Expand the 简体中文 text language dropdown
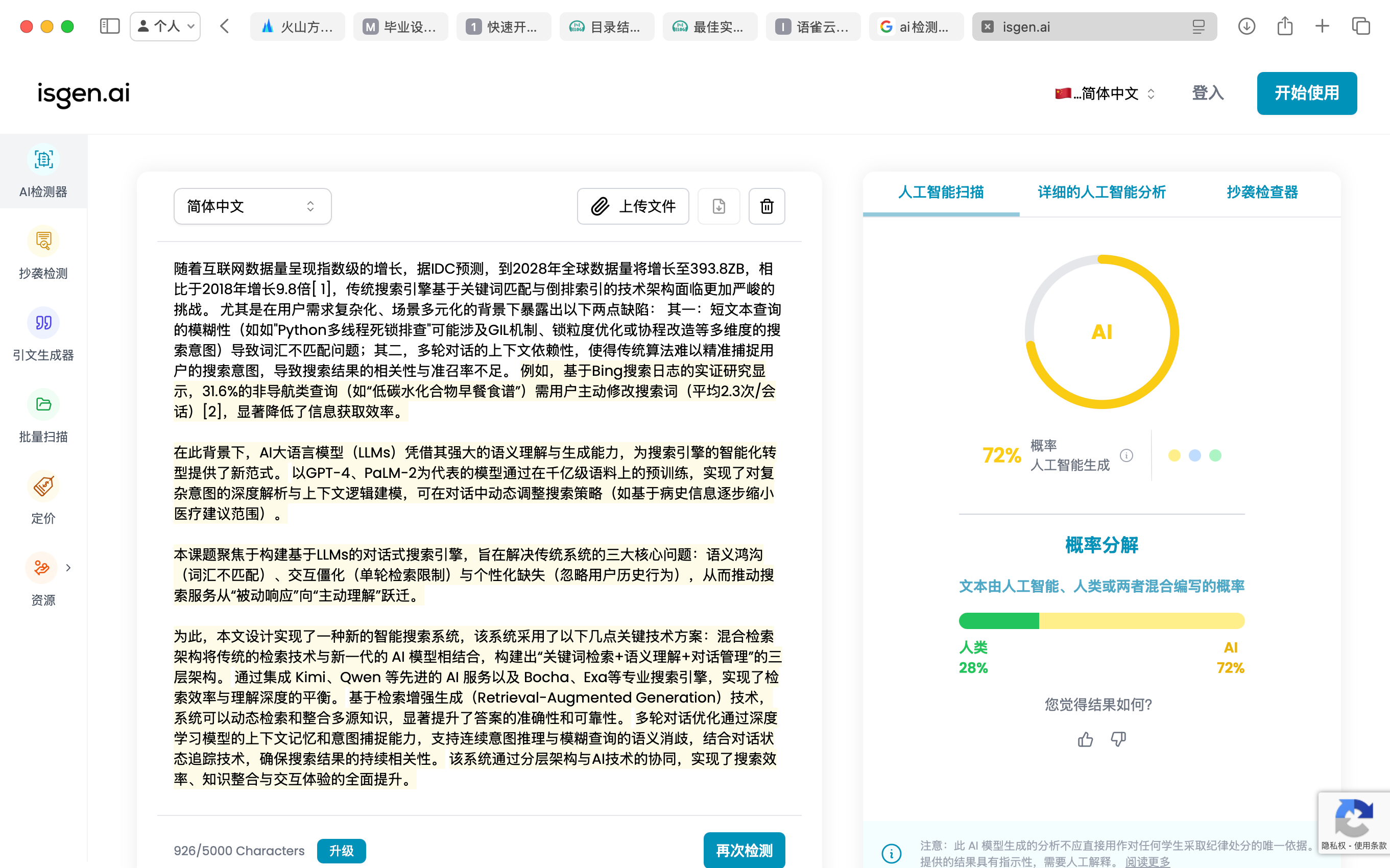 [253, 206]
